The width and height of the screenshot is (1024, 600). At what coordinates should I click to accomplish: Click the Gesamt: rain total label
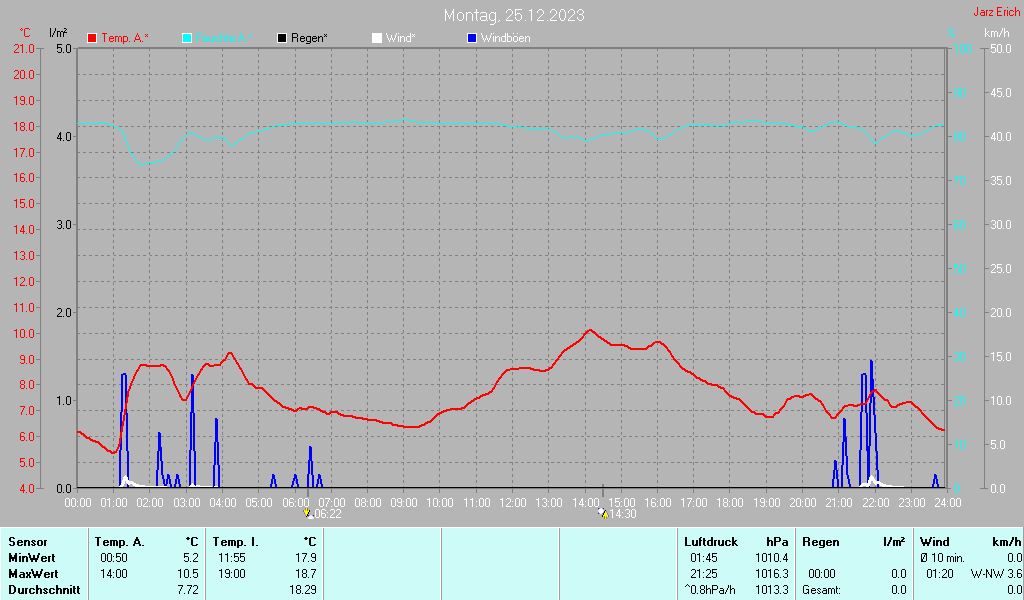[x=822, y=590]
